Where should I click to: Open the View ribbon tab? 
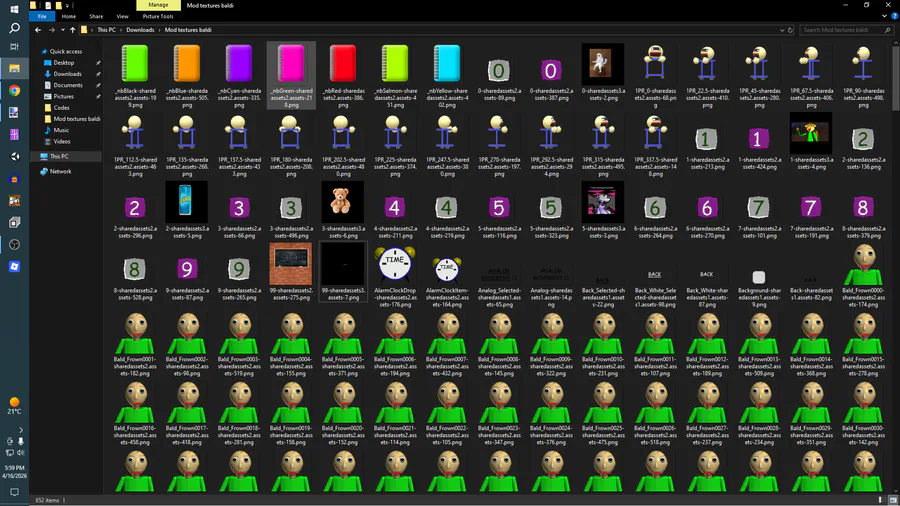122,17
